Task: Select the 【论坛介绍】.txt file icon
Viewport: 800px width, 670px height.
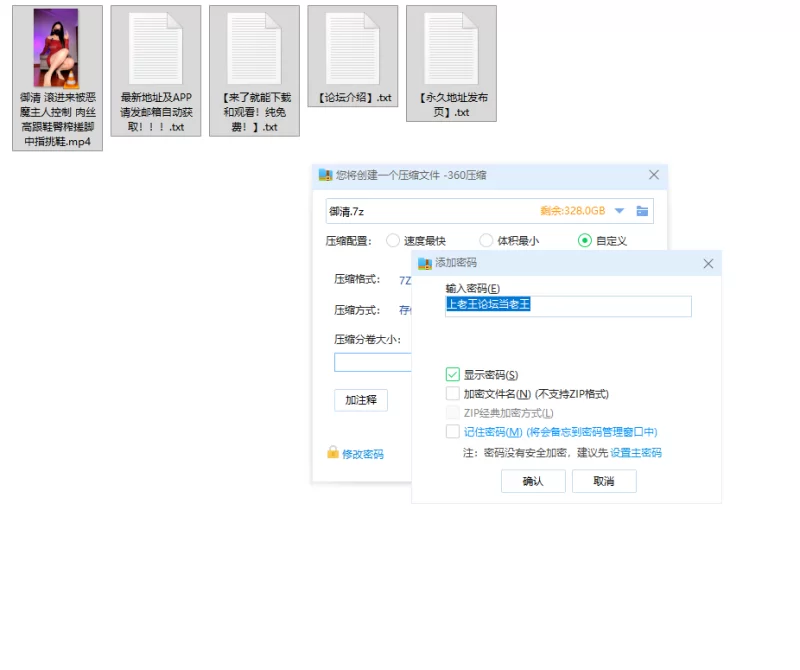Action: click(x=353, y=48)
